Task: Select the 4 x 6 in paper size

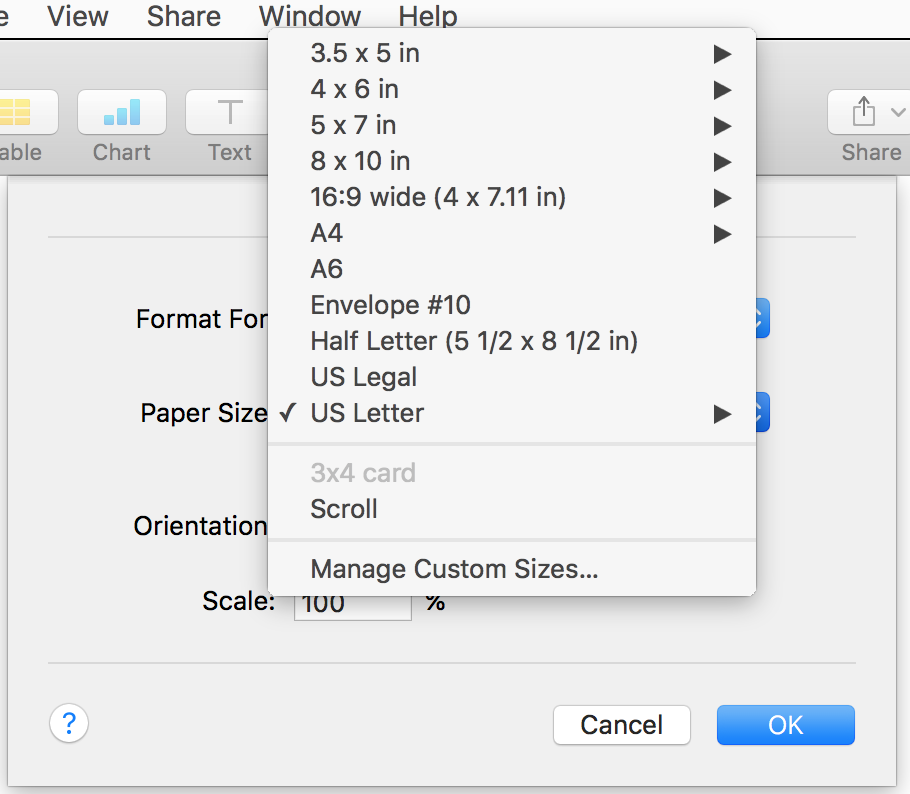Action: tap(355, 89)
